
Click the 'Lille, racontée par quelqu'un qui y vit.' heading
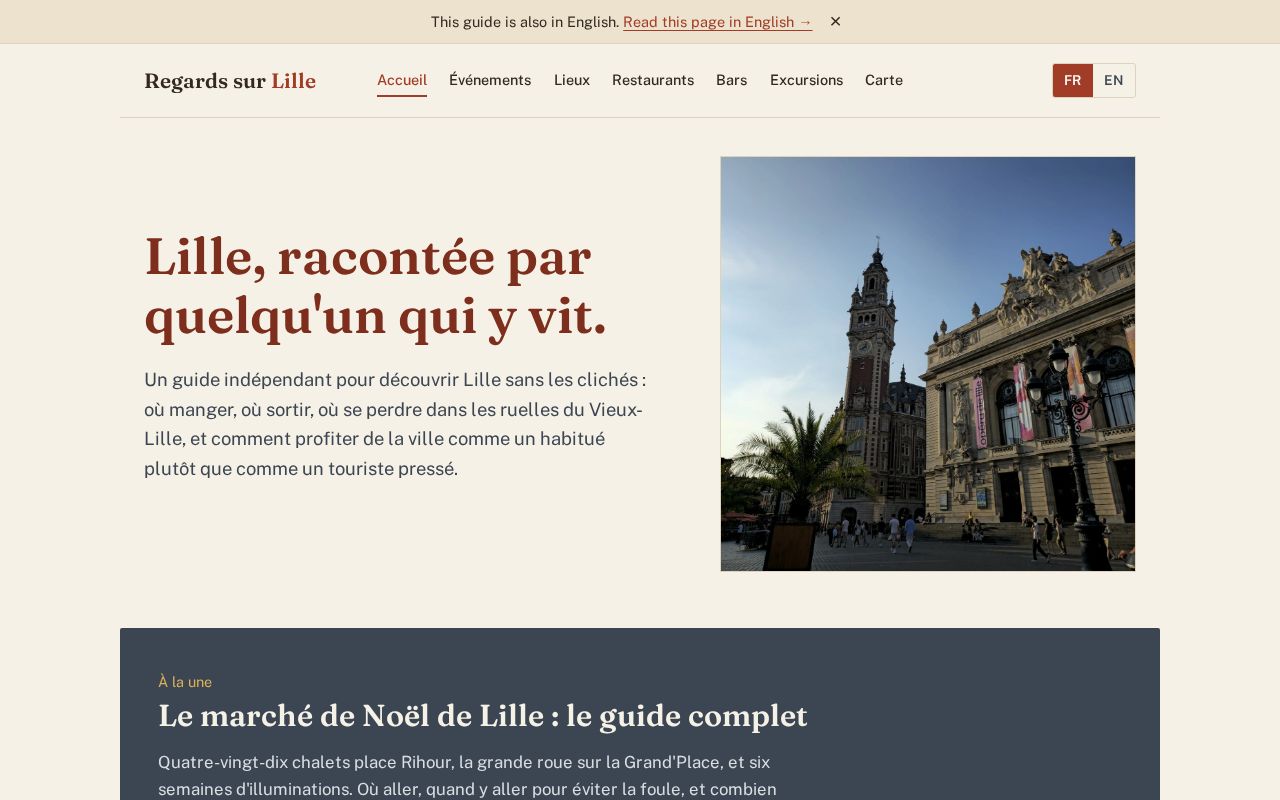point(376,286)
